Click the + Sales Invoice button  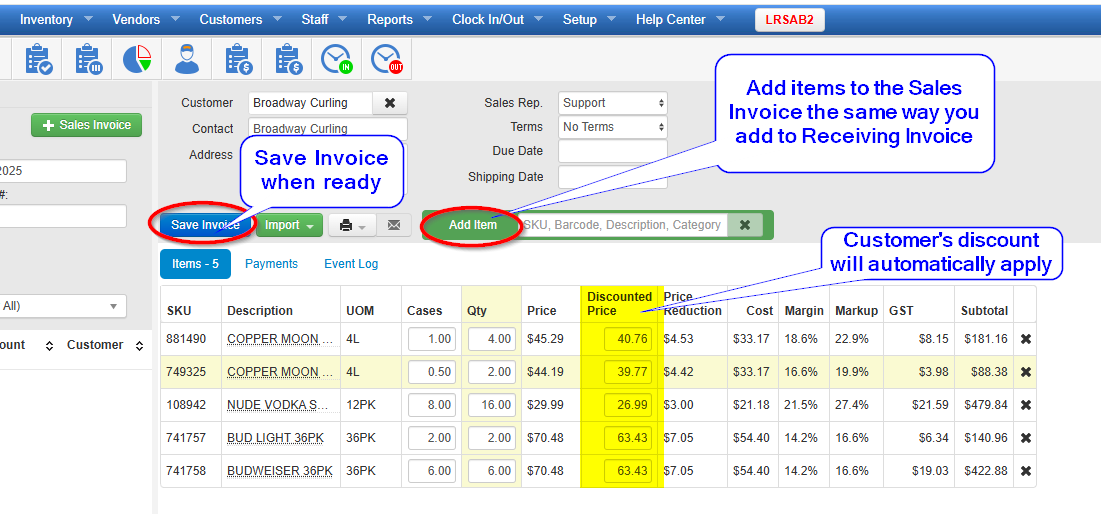coord(86,125)
